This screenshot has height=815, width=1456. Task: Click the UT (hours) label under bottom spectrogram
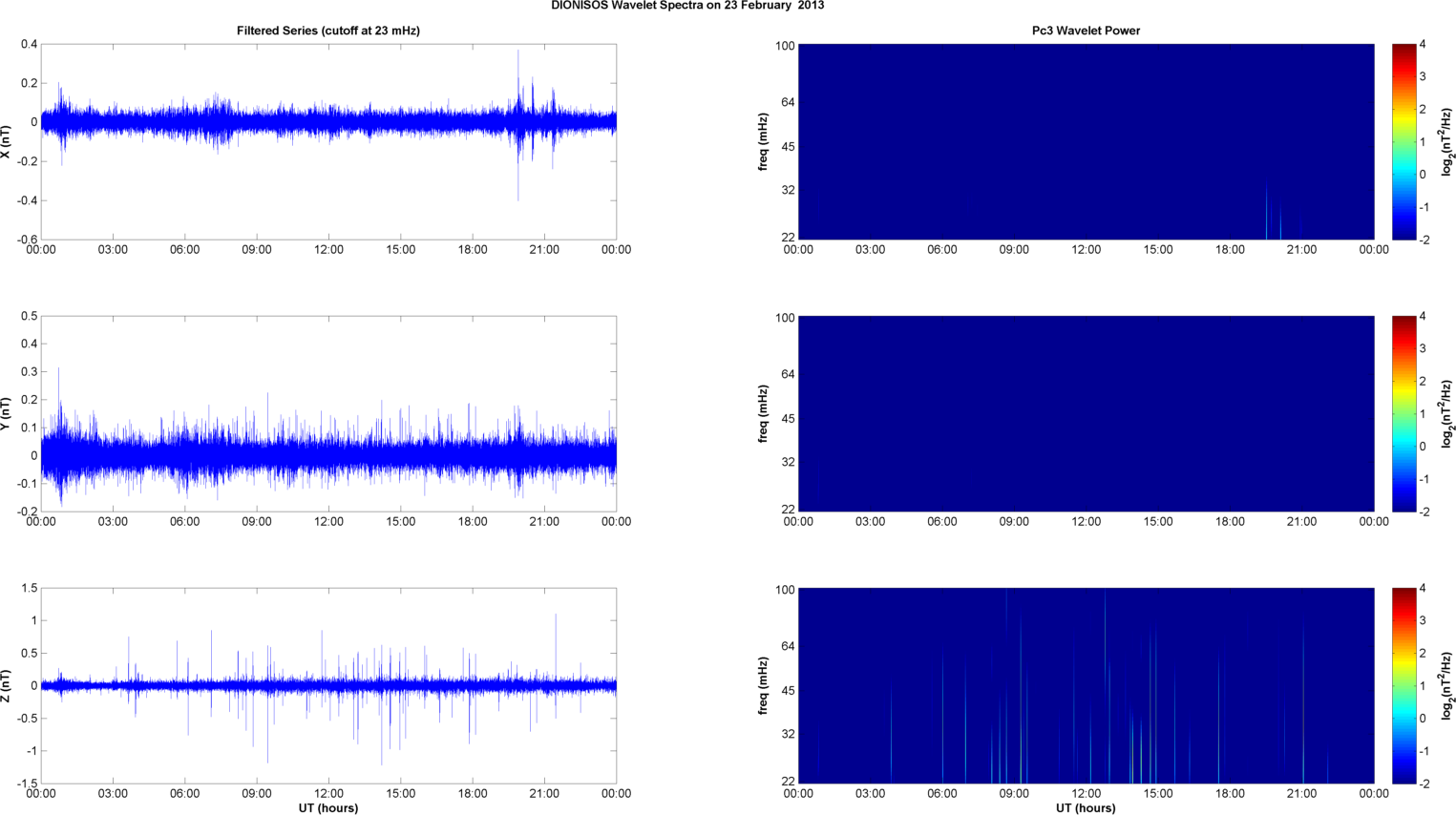click(x=1086, y=807)
